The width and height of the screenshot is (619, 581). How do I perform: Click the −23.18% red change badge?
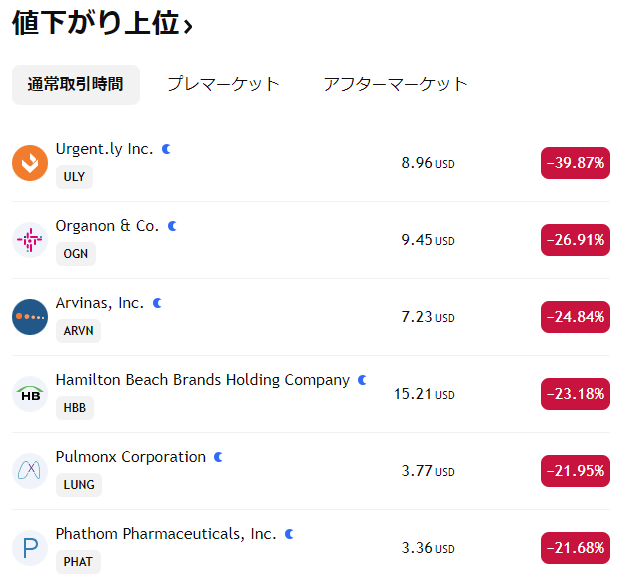point(575,394)
